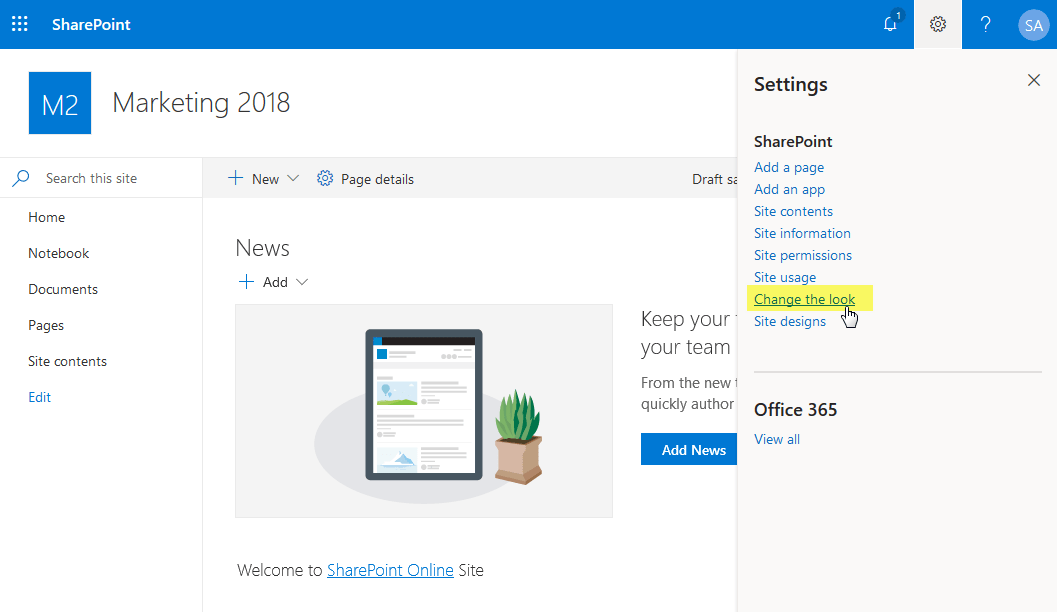Click the search magnifier icon
1057x612 pixels.
pyautogui.click(x=20, y=177)
